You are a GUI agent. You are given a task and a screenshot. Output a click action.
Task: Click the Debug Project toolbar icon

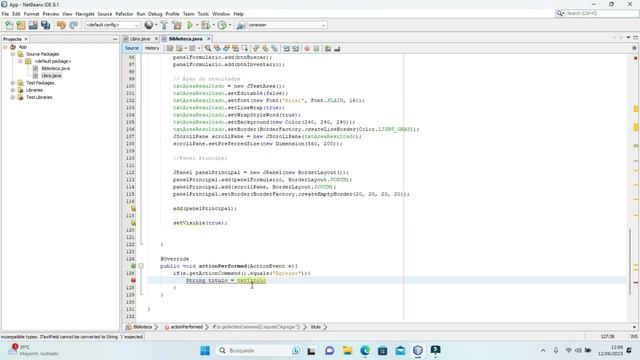pos(205,25)
